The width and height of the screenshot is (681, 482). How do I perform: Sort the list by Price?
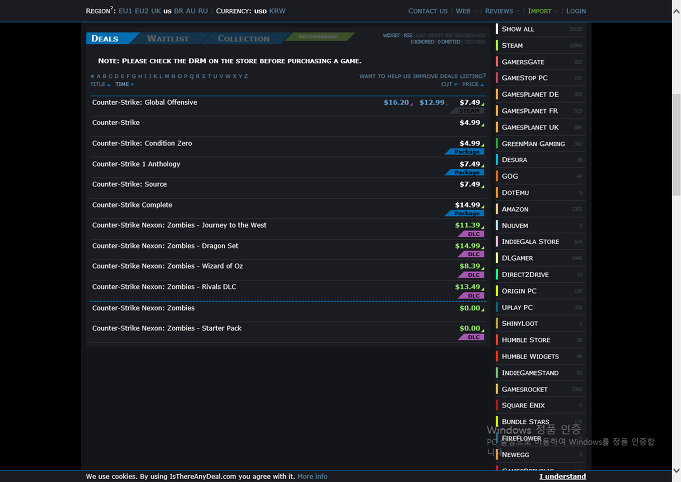(x=473, y=84)
